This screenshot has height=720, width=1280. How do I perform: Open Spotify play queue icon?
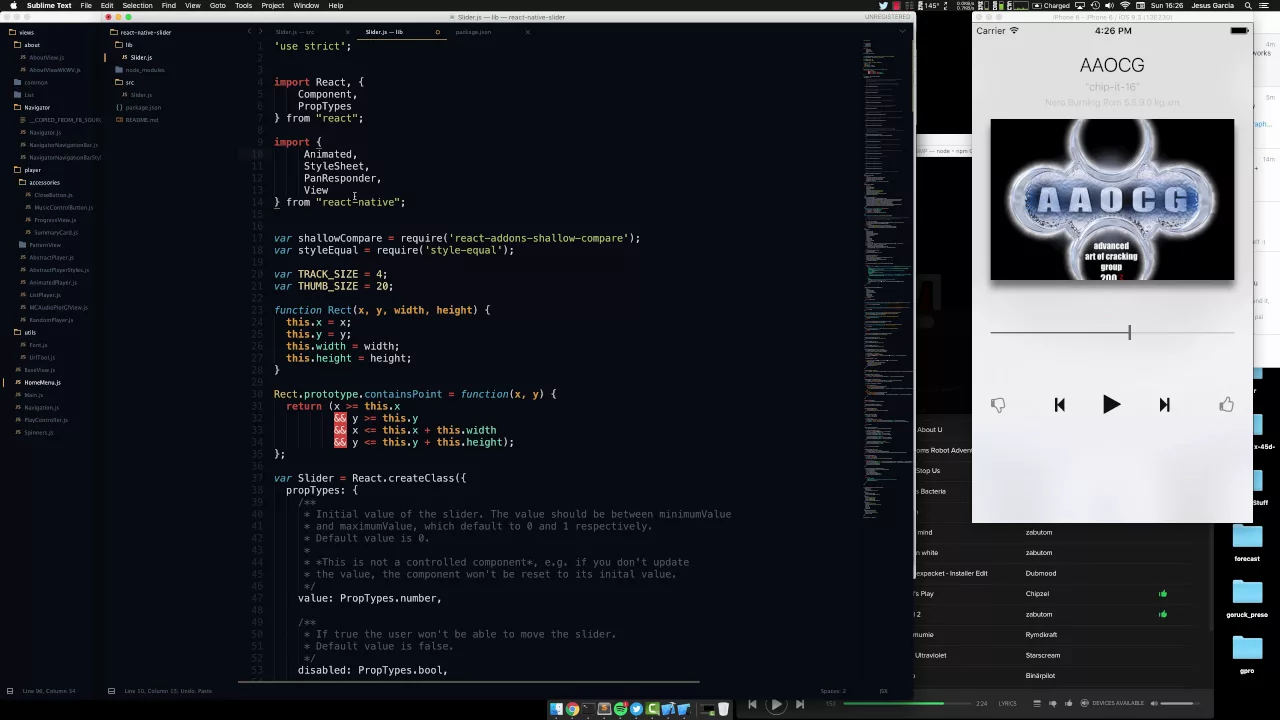[x=1037, y=704]
